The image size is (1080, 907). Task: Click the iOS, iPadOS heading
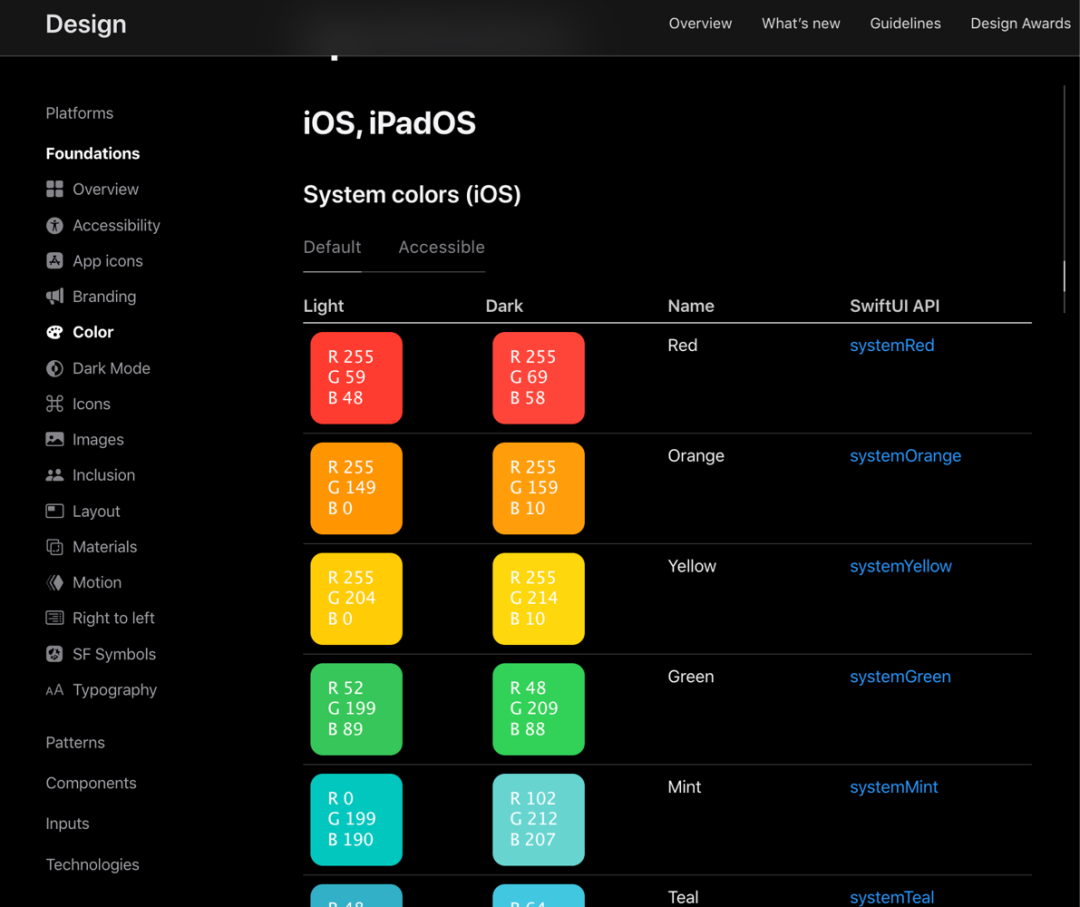[389, 123]
